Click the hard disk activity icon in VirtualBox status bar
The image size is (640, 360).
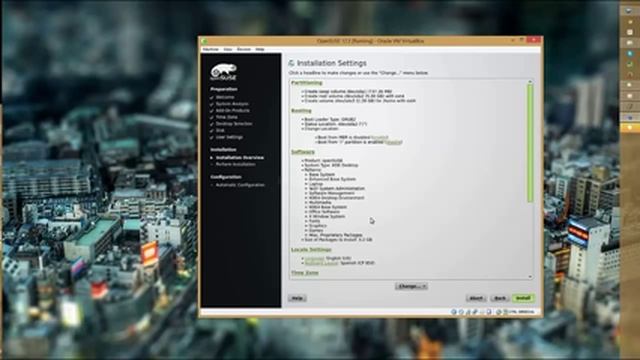(x=453, y=312)
